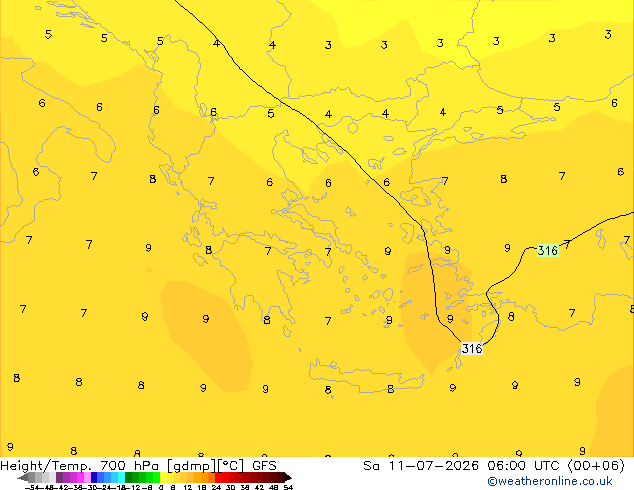This screenshot has width=634, height=490.
Task: Click the 'Sa 11-07-2026 06:00 UTC' timestamp
Action: 463,466
